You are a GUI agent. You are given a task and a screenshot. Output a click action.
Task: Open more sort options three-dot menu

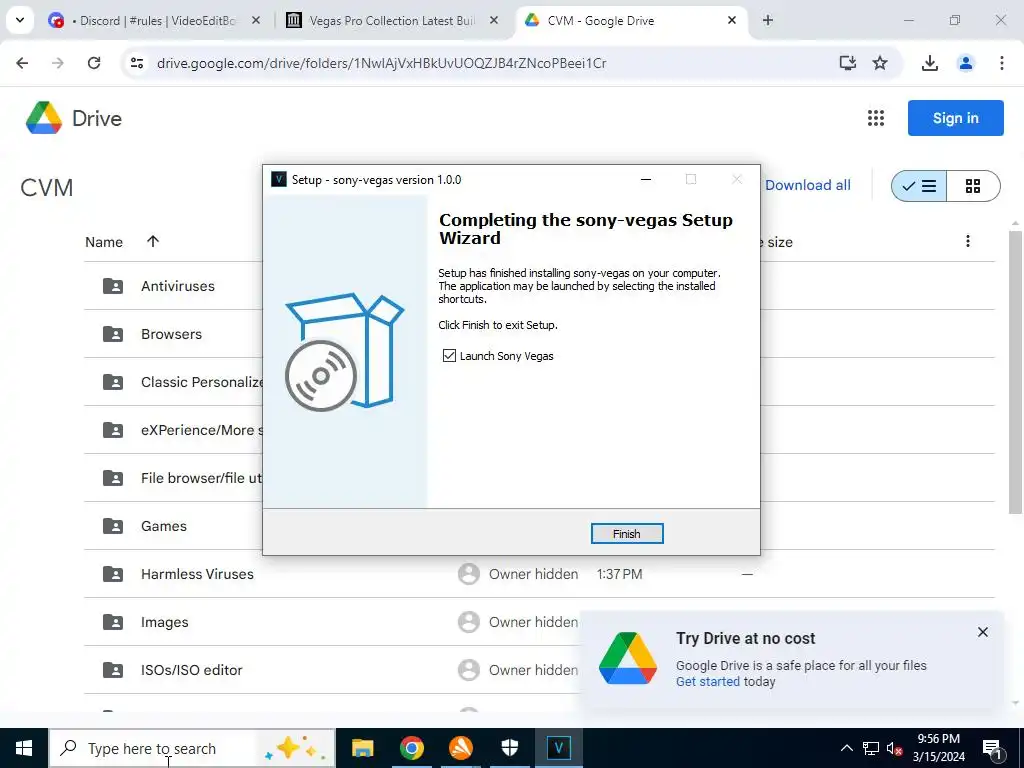tap(968, 242)
